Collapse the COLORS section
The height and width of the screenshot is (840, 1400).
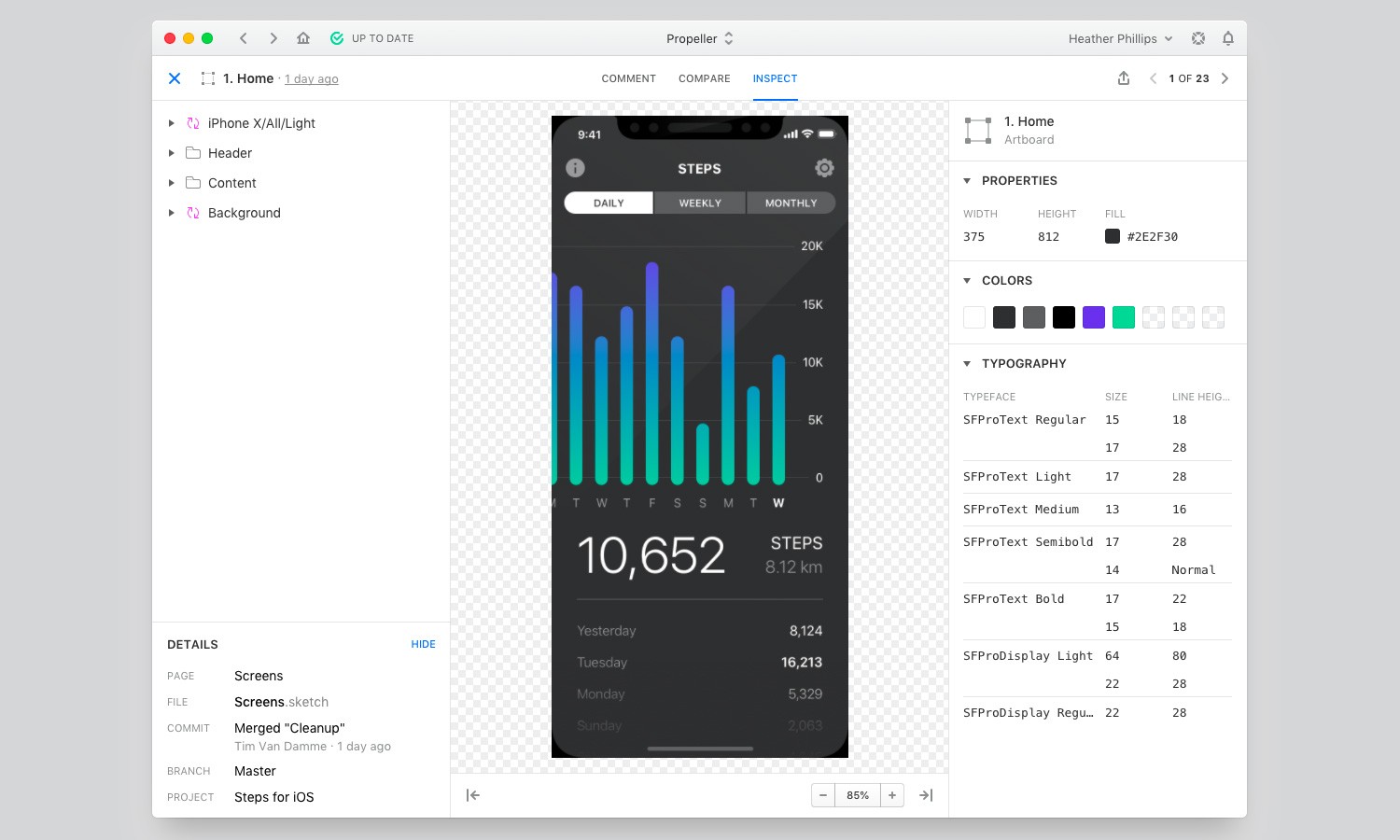(967, 281)
